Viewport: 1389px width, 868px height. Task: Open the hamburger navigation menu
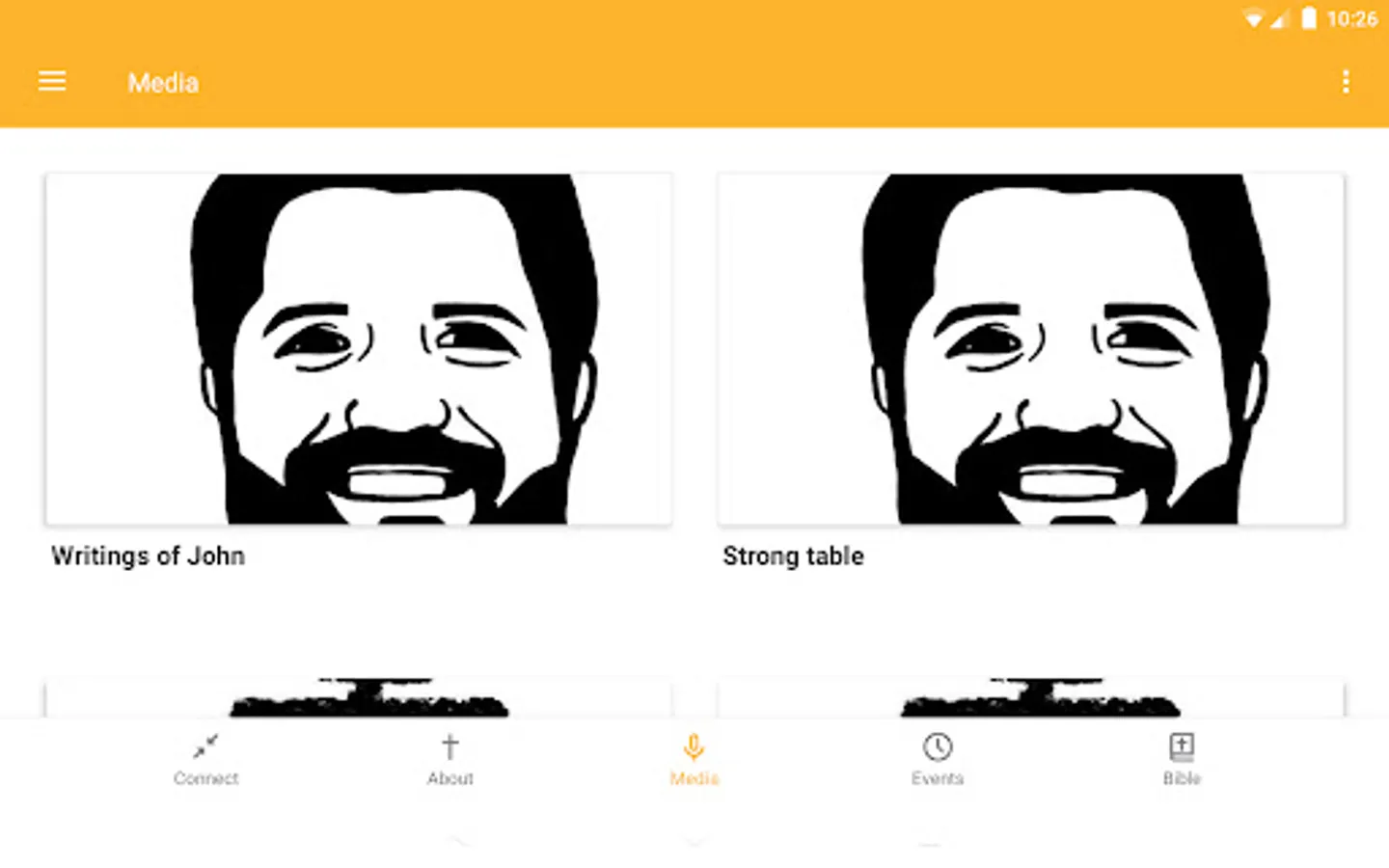[x=52, y=82]
